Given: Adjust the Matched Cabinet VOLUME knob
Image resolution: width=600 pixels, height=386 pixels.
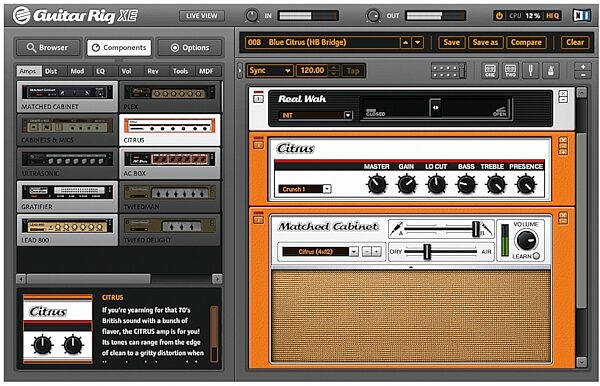Looking at the screenshot, I should pyautogui.click(x=527, y=240).
